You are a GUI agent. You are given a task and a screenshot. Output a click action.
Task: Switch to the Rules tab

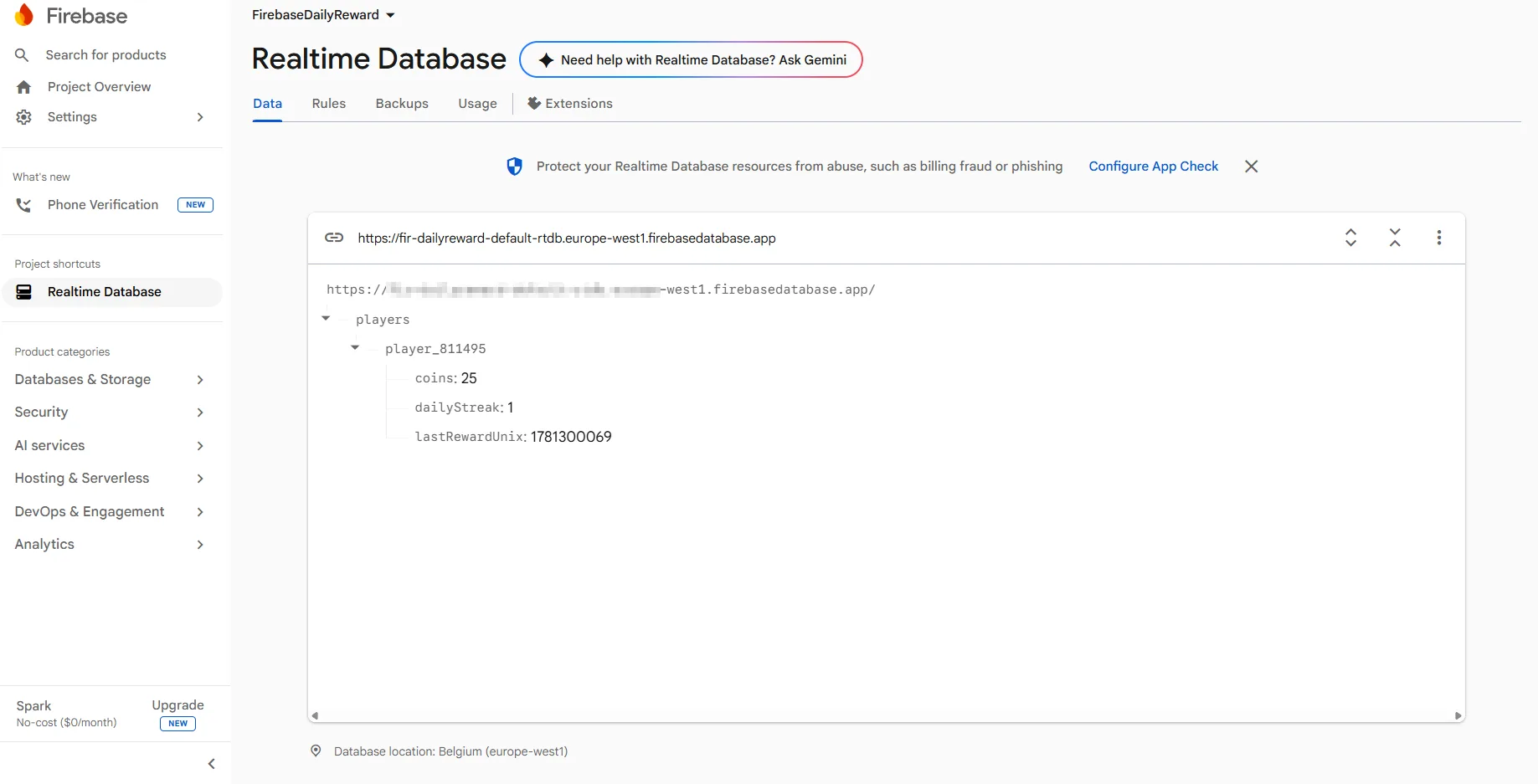[329, 104]
